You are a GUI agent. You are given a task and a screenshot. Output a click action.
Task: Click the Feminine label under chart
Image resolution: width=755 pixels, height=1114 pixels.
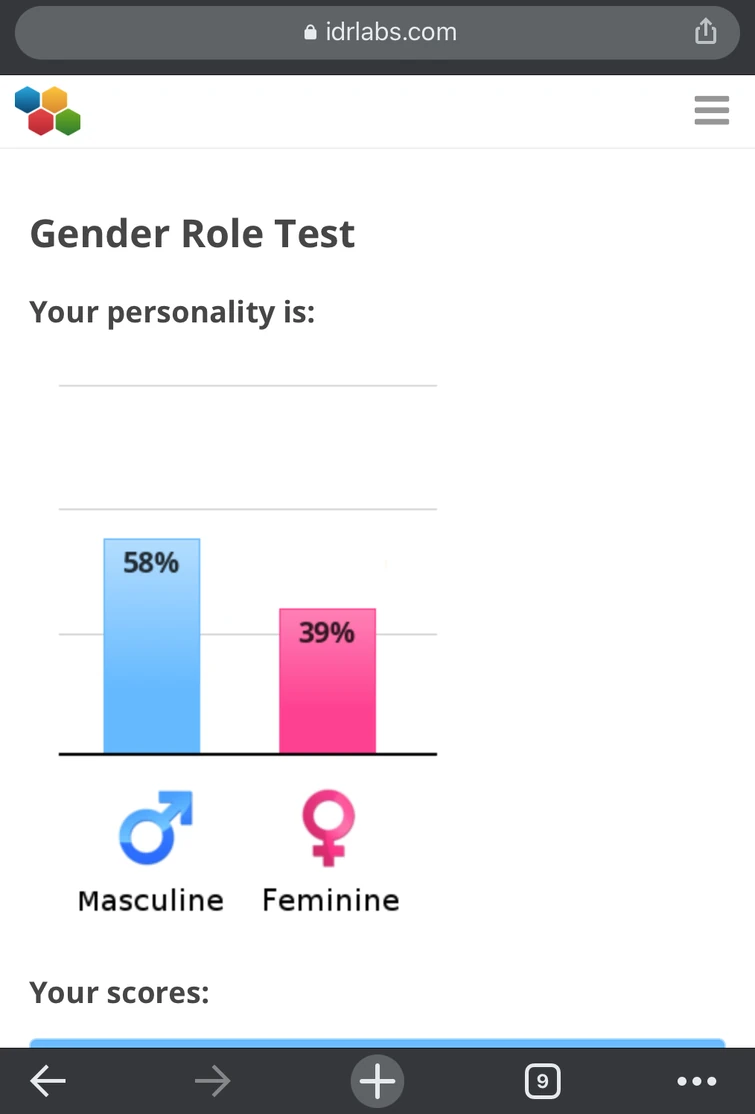(330, 900)
